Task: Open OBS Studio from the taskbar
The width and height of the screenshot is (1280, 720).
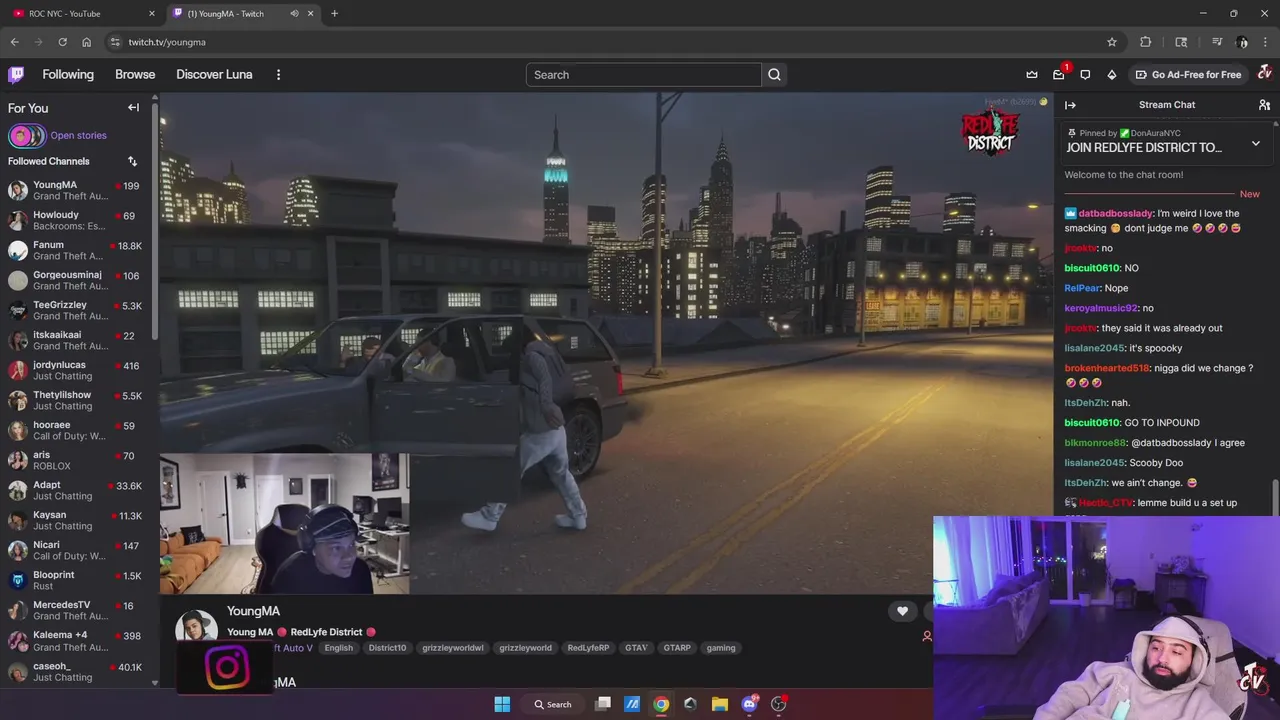Action: tap(779, 704)
